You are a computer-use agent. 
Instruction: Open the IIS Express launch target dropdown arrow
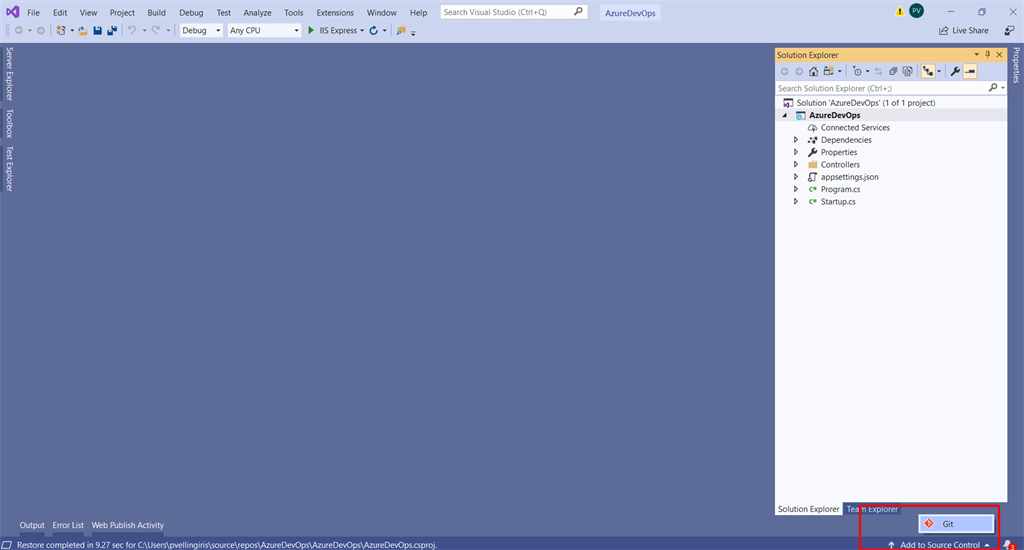tap(362, 31)
